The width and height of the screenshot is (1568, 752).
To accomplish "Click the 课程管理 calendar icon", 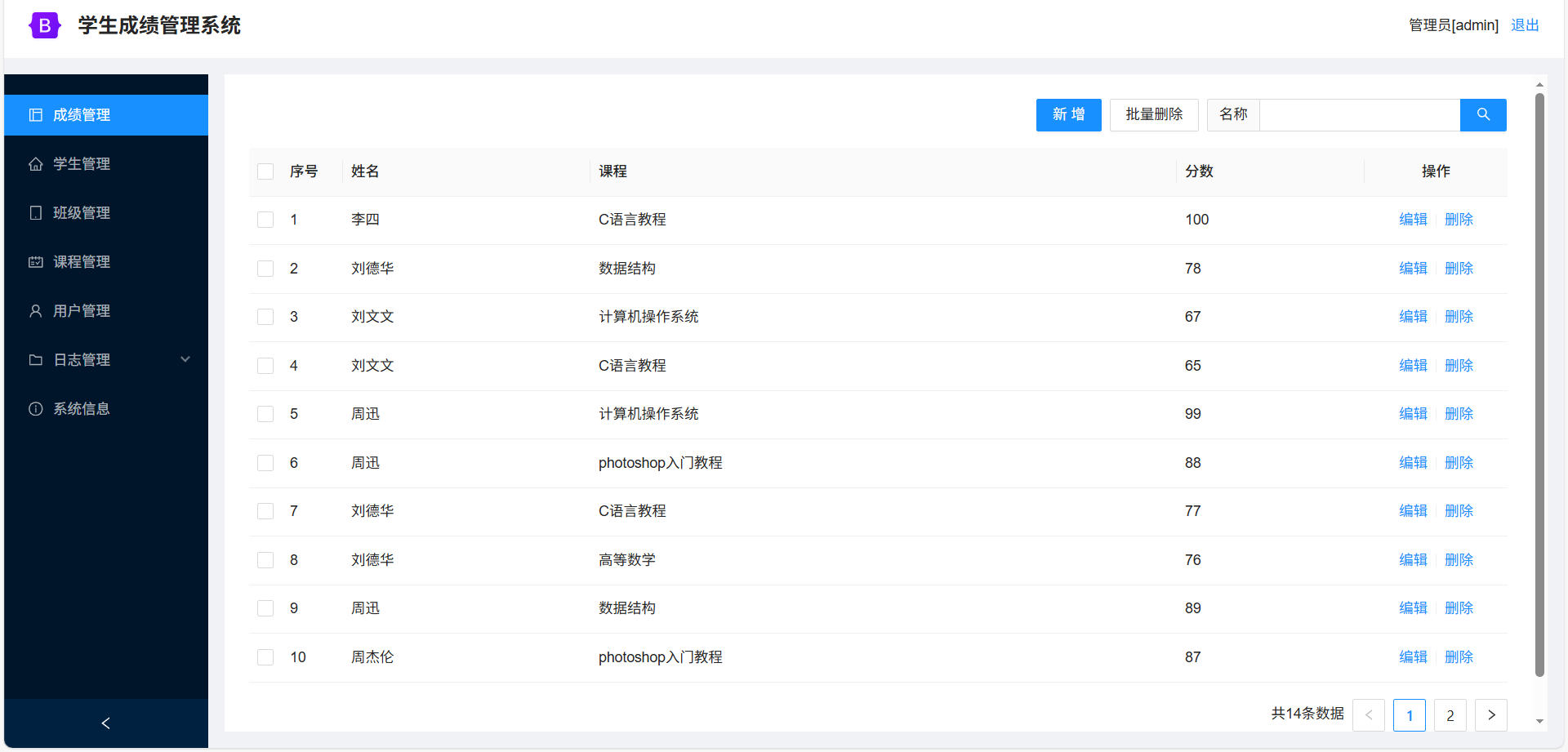I will [x=36, y=262].
